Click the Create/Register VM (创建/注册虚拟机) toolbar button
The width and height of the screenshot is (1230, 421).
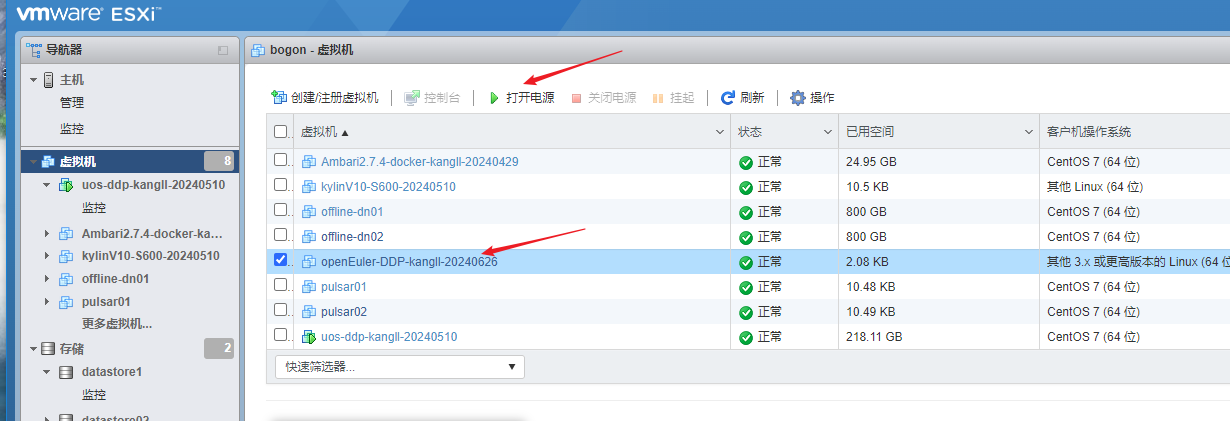click(325, 98)
